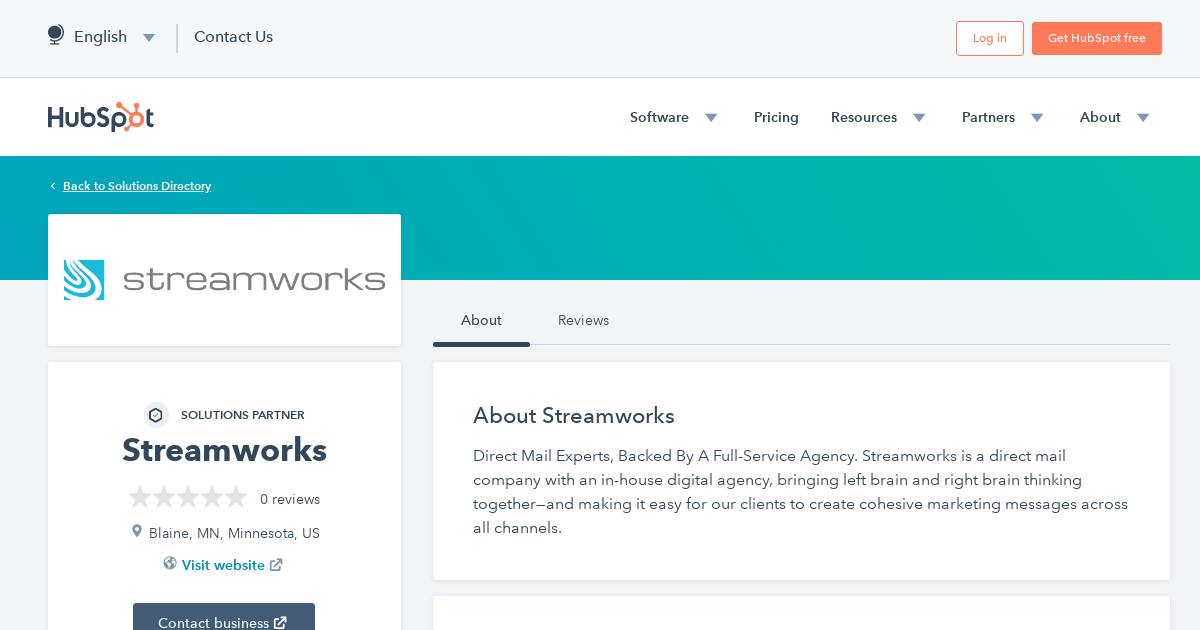1200x630 pixels.
Task: Click the globe icon beside Visit website
Action: (x=170, y=564)
